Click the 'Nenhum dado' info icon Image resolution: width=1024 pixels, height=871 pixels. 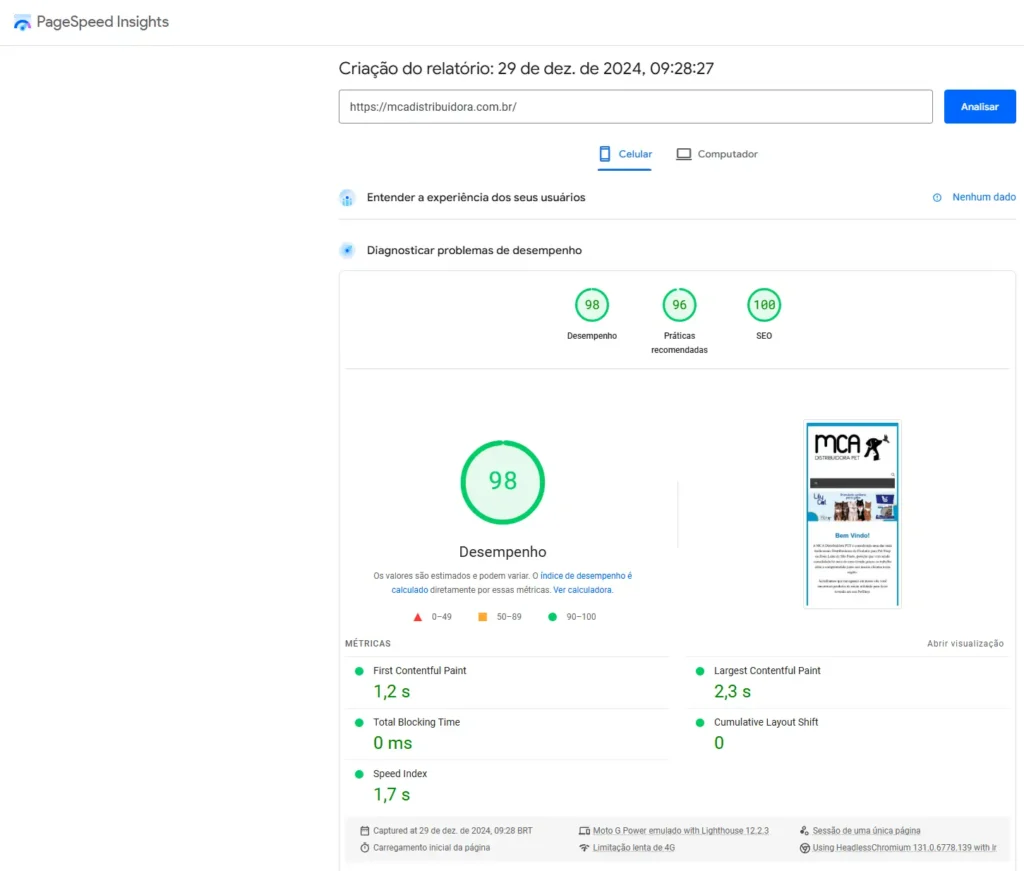click(937, 198)
